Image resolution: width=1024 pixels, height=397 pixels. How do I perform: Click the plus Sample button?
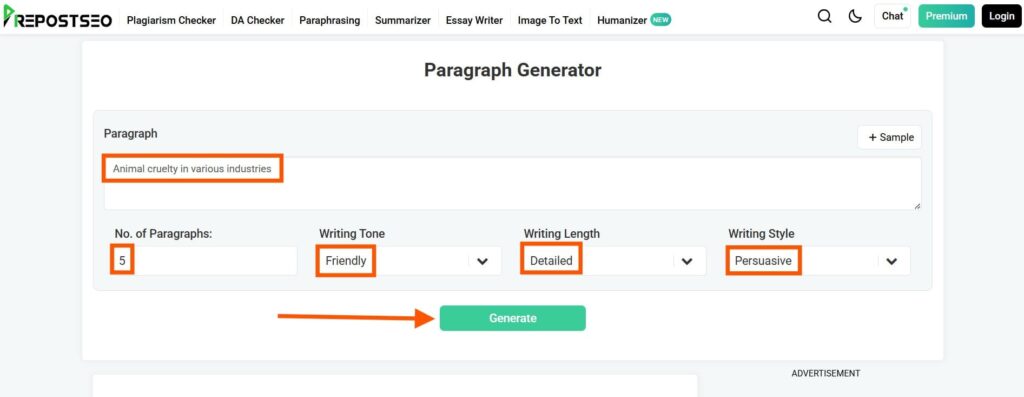pos(889,137)
